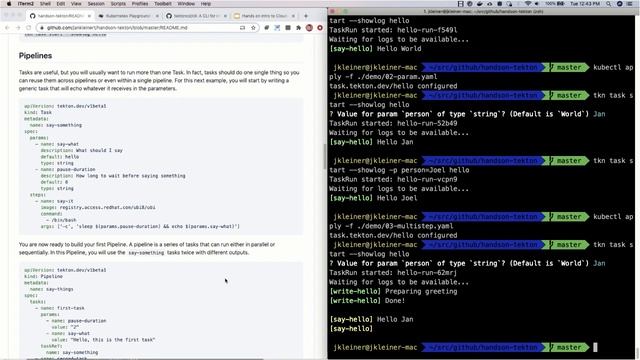Open the Extensions puzzle-piece menu

pos(298,28)
